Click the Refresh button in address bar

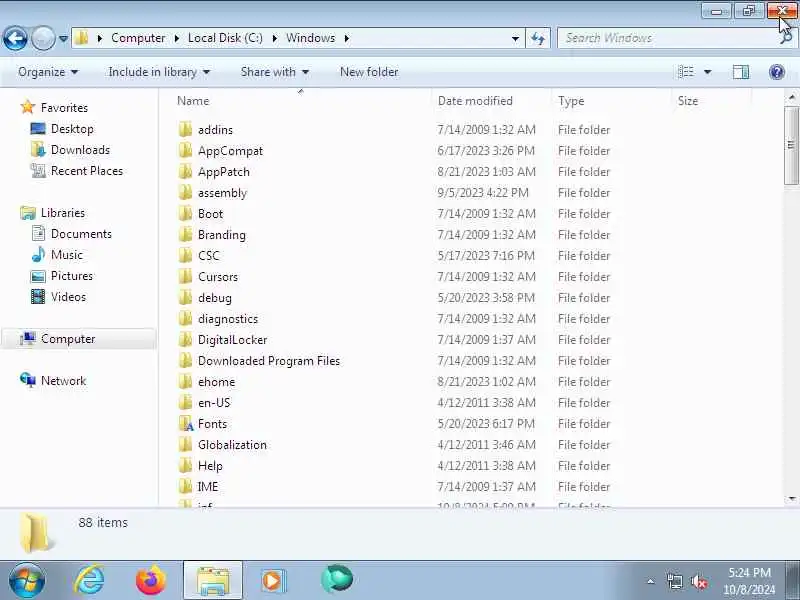pos(538,38)
